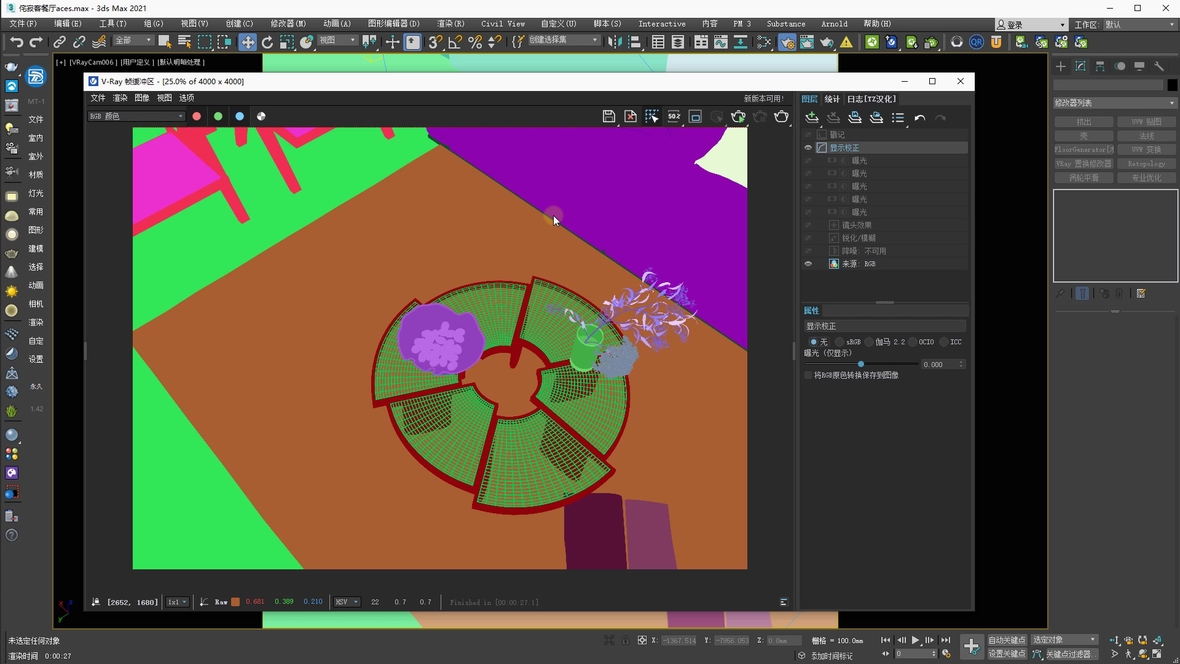Open the 修改器列表 dropdown
Screen dimensions: 1180x664
pos(1115,103)
